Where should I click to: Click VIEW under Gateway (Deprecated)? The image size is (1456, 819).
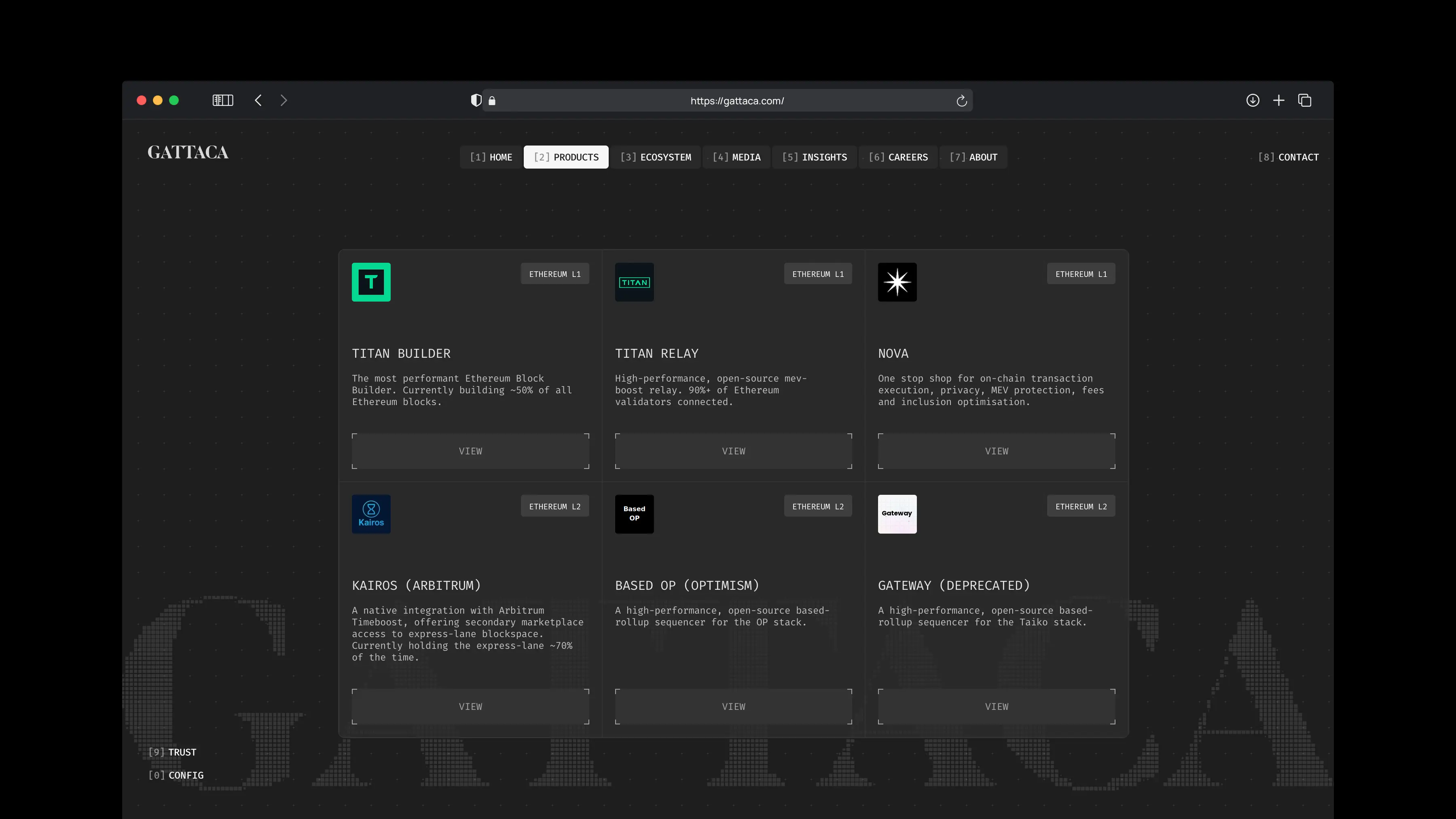[x=996, y=706]
